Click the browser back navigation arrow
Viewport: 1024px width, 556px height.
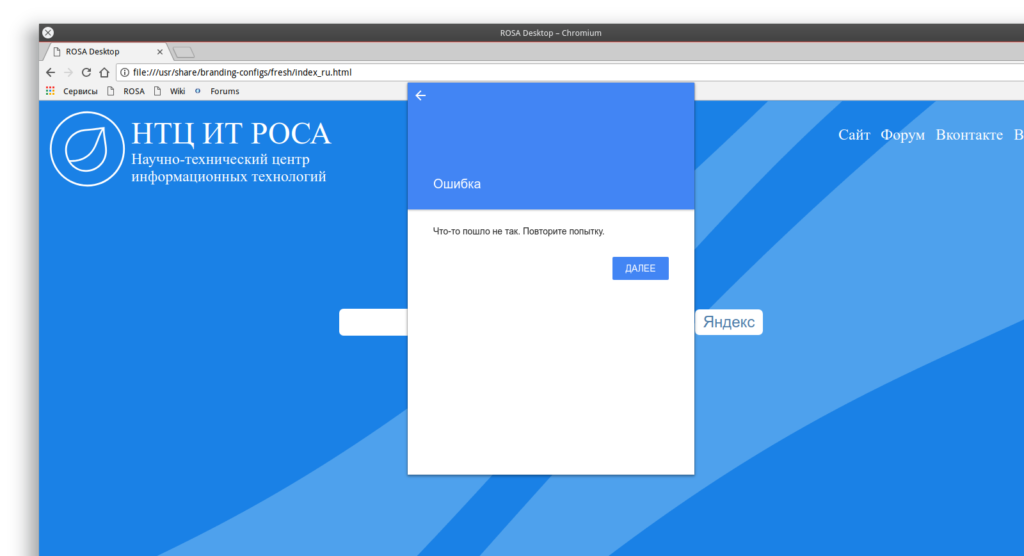coord(51,72)
